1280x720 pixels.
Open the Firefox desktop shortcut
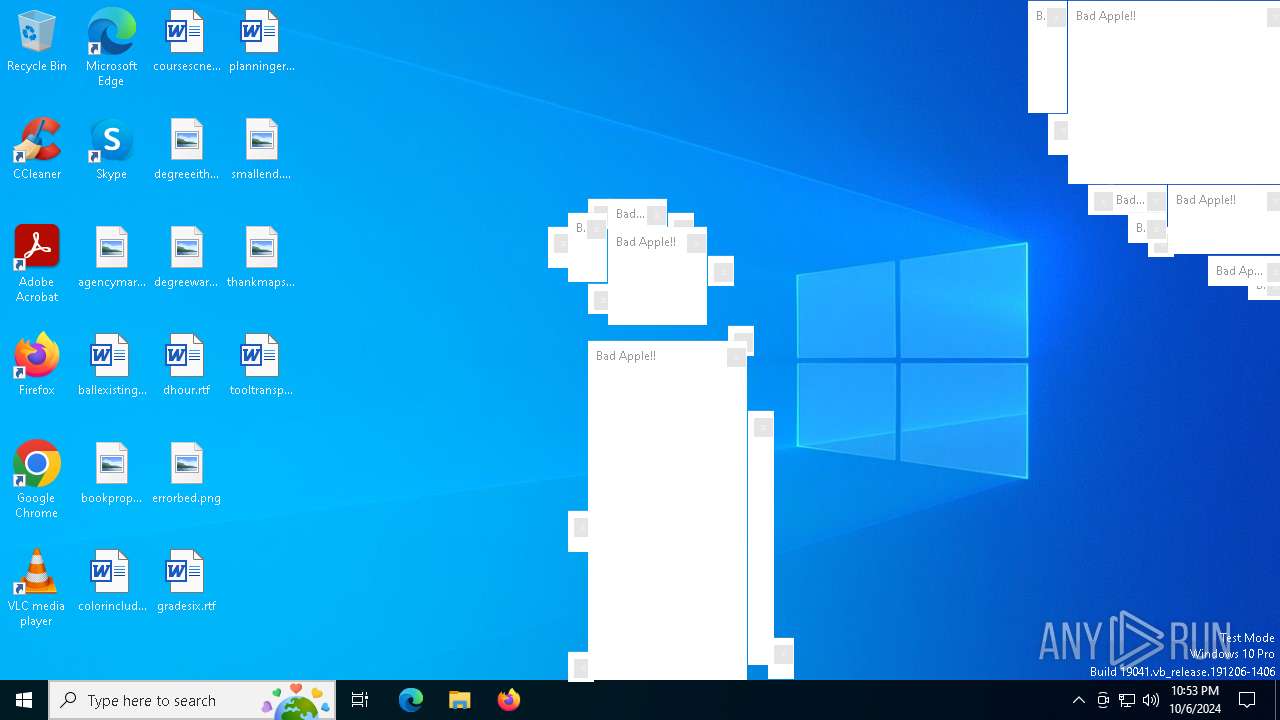tap(37, 366)
